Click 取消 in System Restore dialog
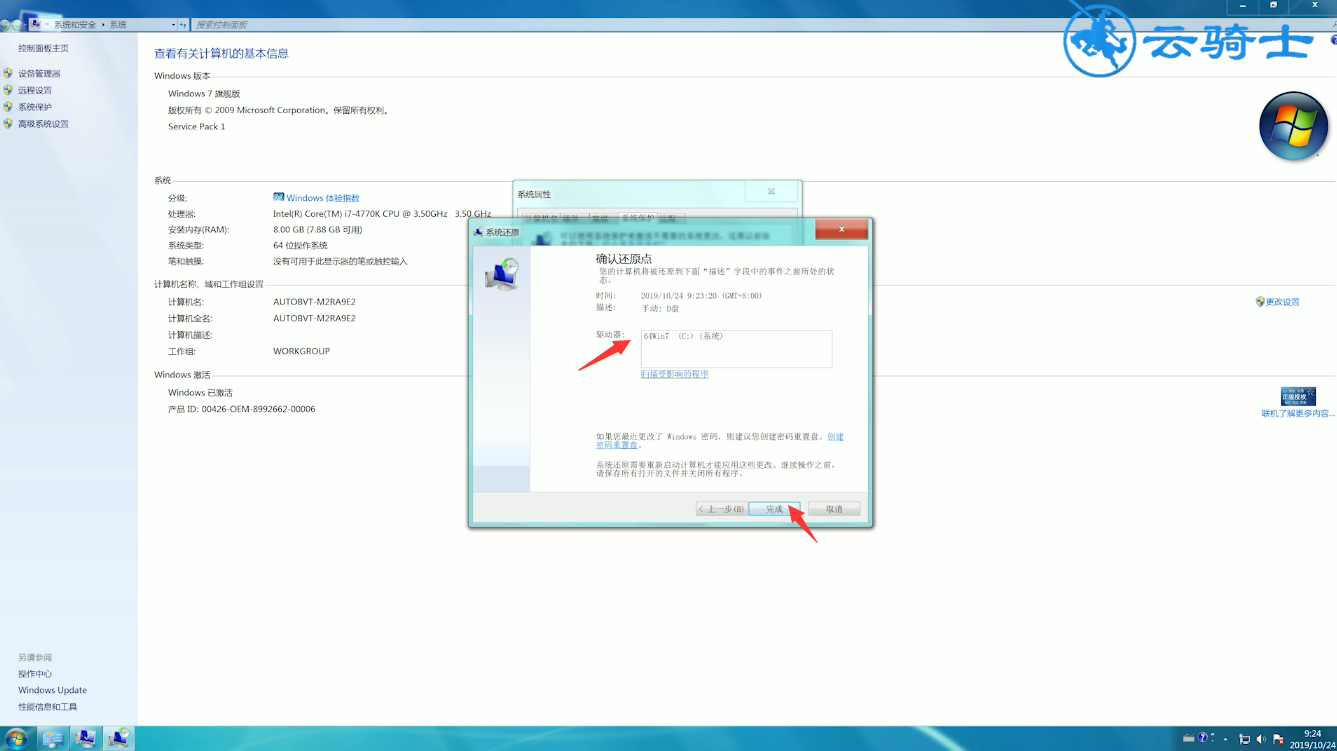The height and width of the screenshot is (751, 1337). point(834,509)
